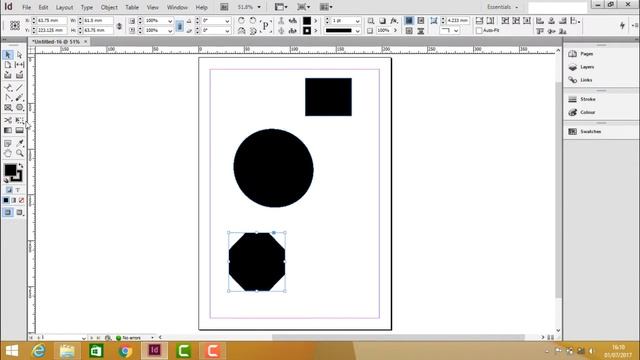
Task: Open scale X percentage dropdown
Action: click(170, 21)
